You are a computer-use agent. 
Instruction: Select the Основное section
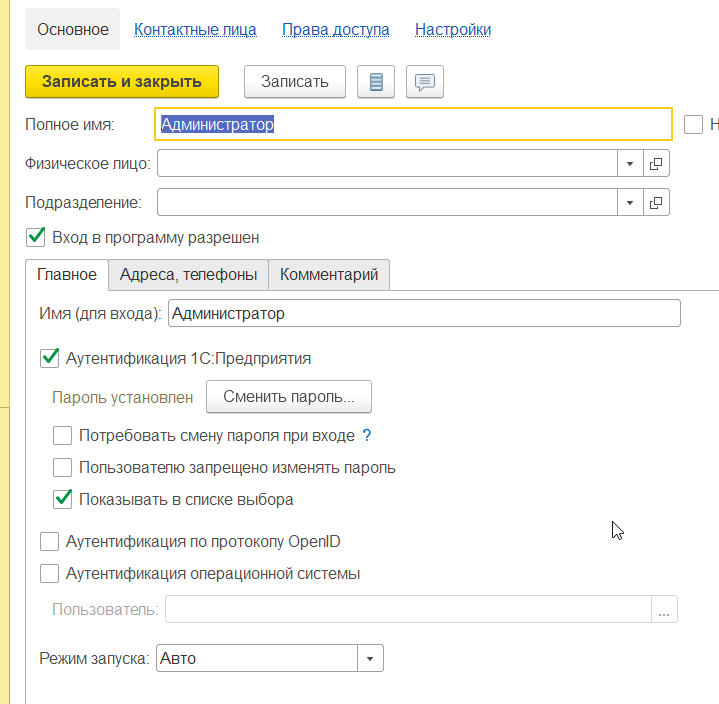point(72,29)
